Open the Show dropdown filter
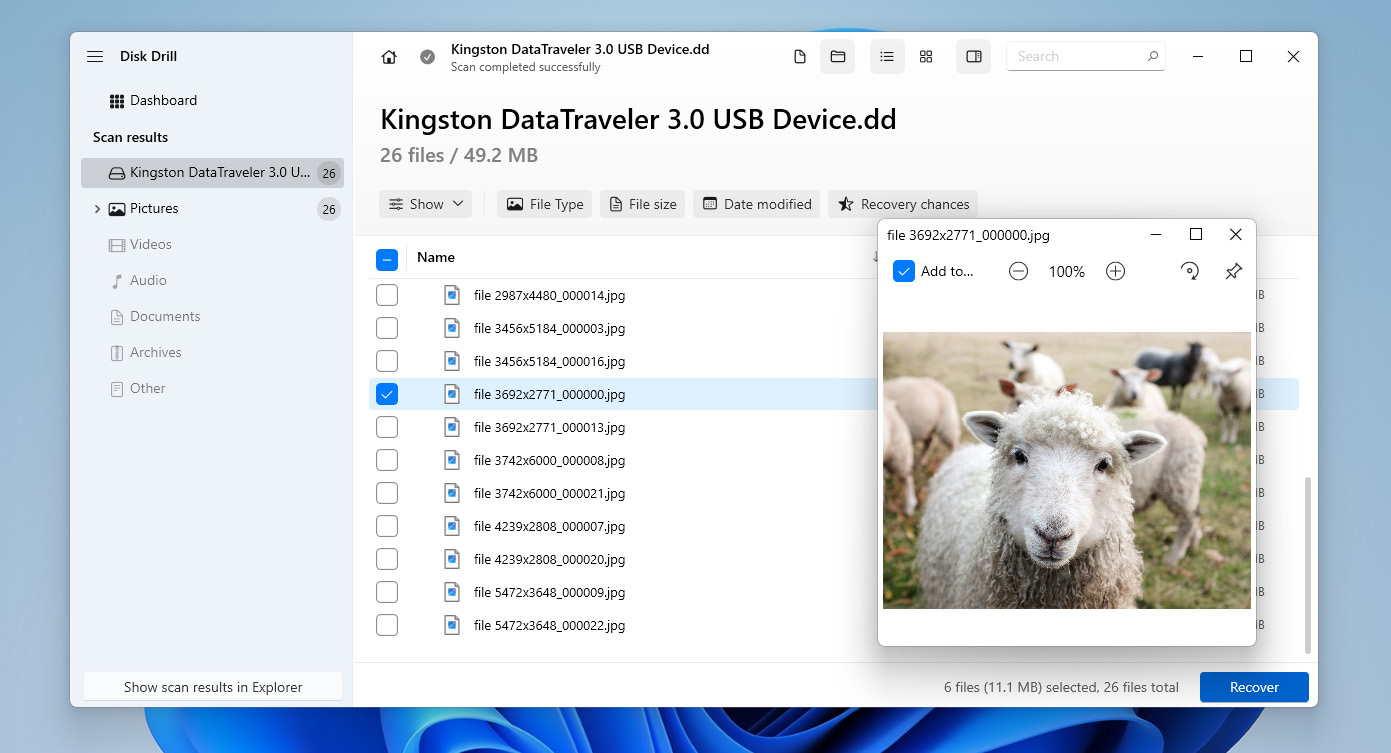The width and height of the screenshot is (1391, 753). click(x=426, y=204)
